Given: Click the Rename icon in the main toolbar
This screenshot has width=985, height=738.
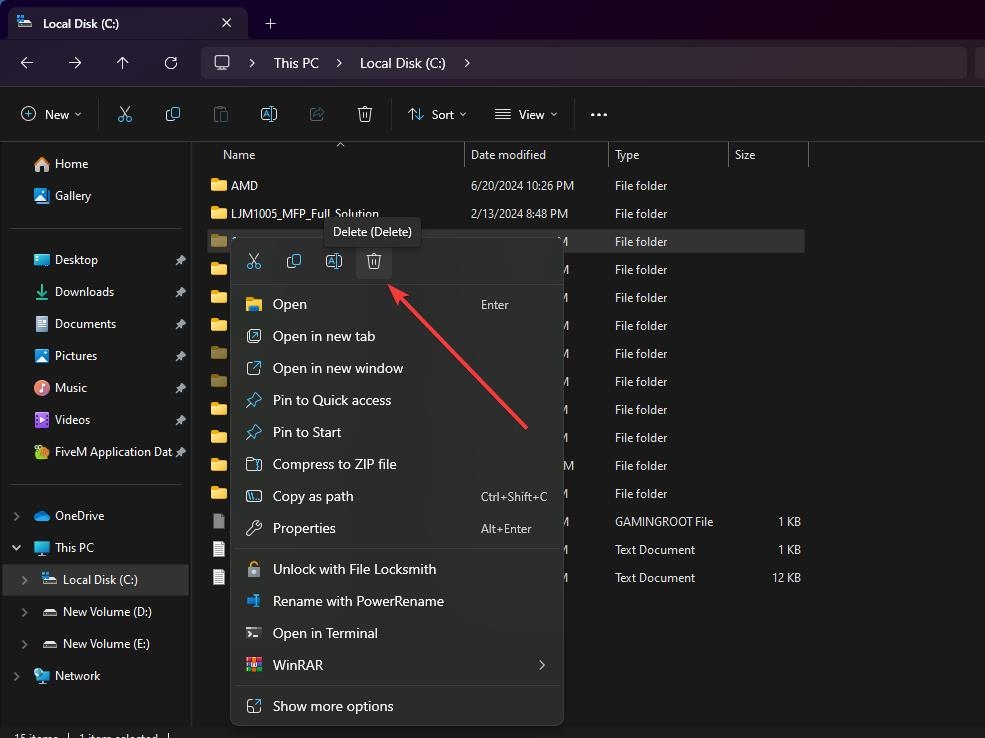Looking at the screenshot, I should coord(269,114).
